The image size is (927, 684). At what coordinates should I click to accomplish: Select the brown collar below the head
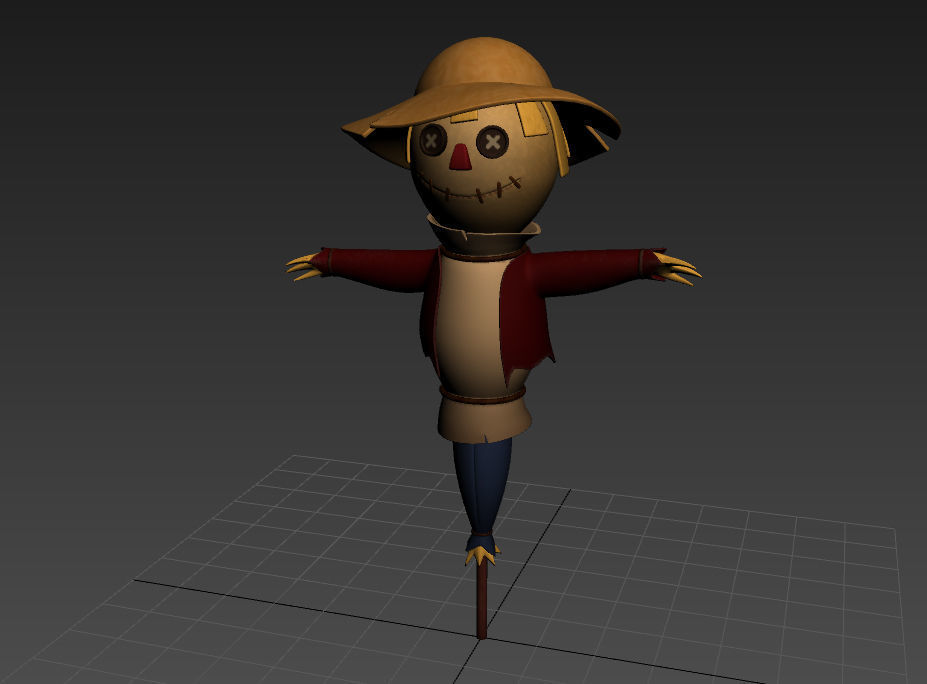tap(485, 239)
